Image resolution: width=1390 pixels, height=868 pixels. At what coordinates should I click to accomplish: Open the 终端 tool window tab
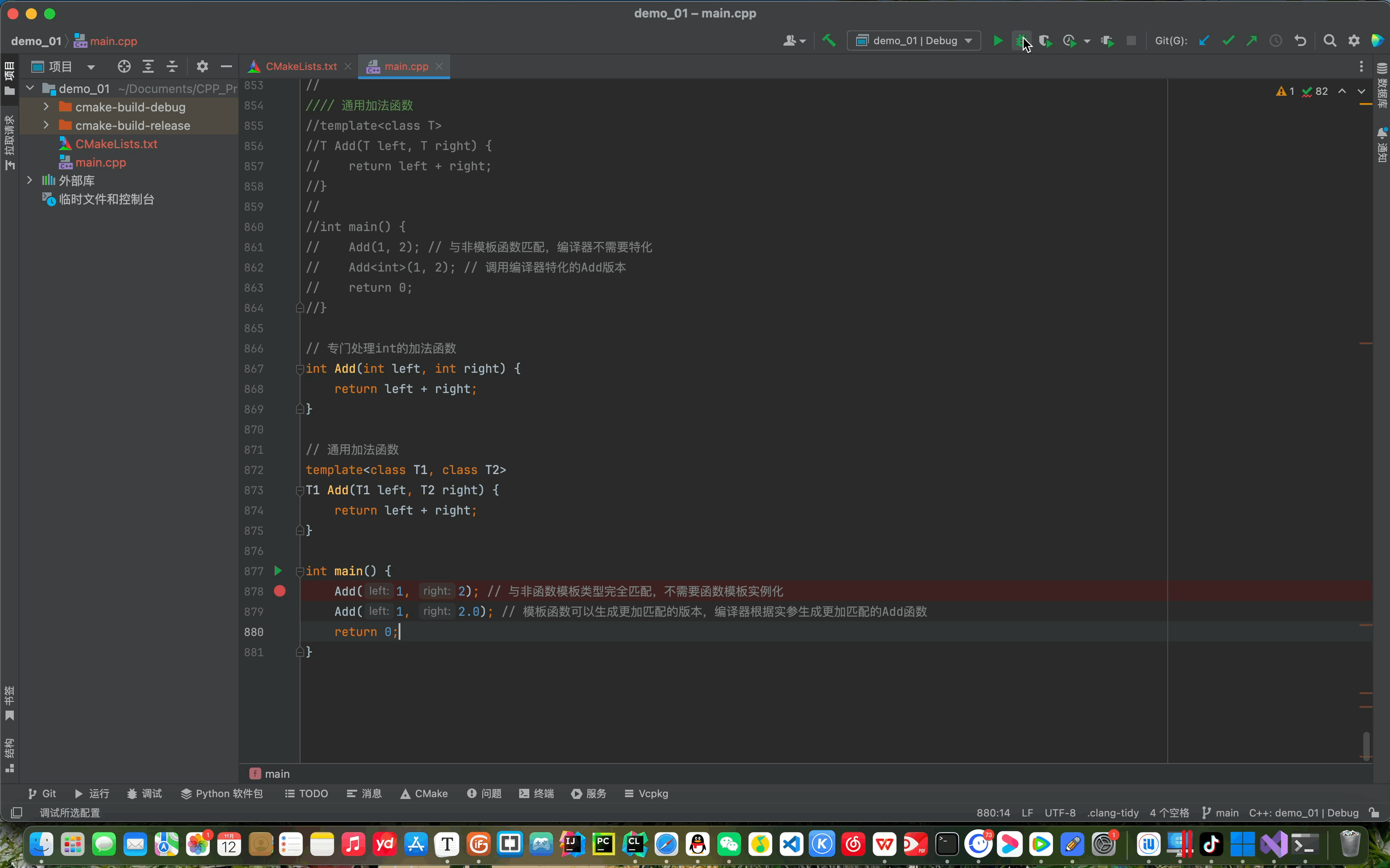click(537, 793)
